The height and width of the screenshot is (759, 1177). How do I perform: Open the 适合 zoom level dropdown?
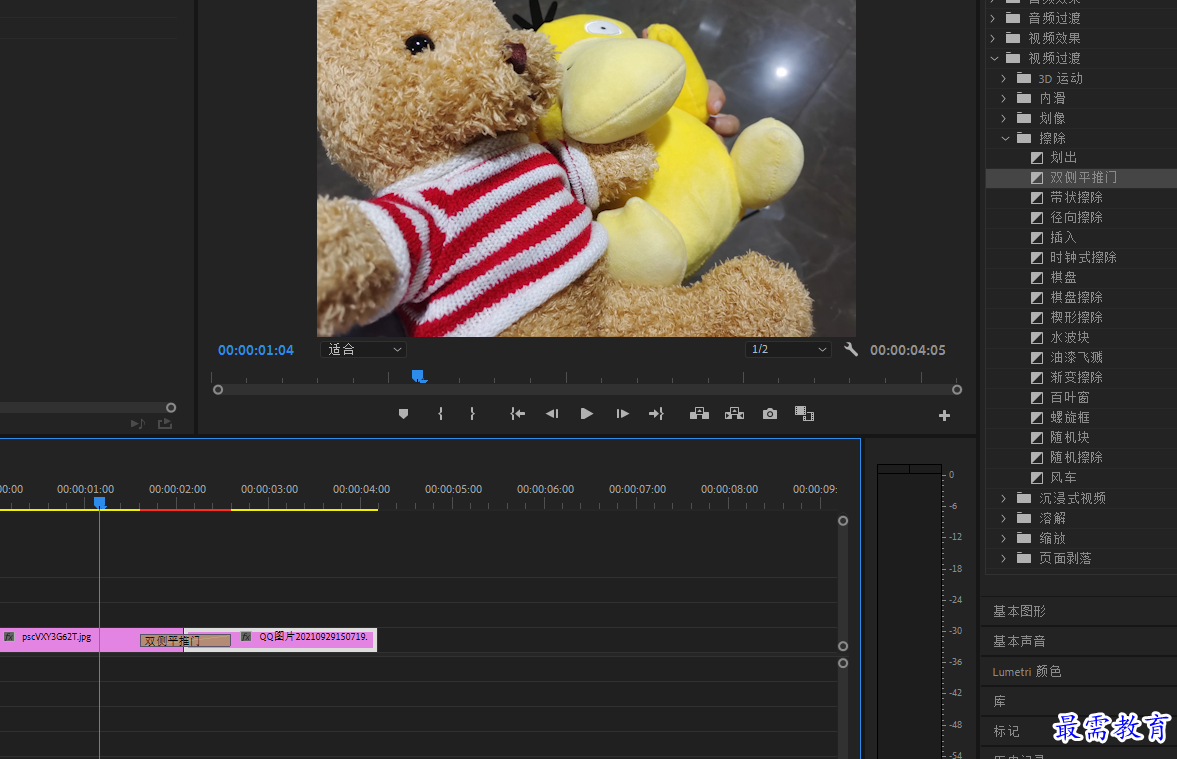[x=364, y=349]
